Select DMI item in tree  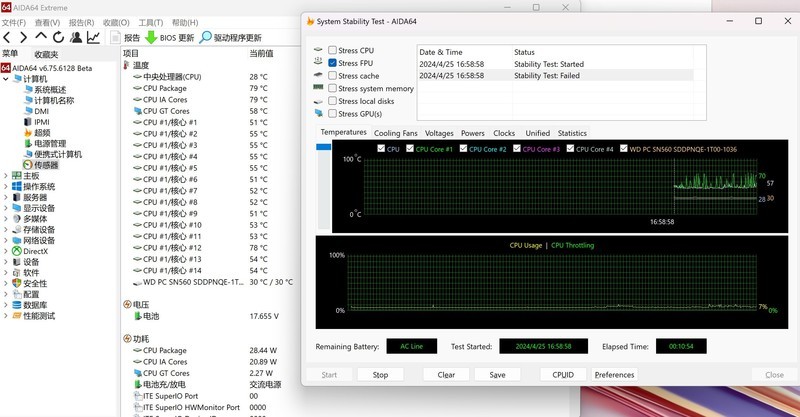41,111
